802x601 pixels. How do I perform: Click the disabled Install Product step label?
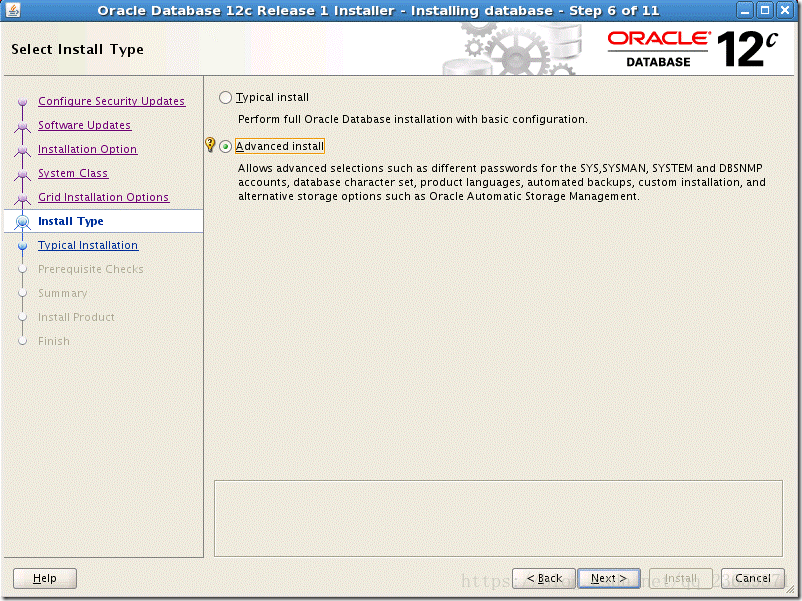(76, 318)
